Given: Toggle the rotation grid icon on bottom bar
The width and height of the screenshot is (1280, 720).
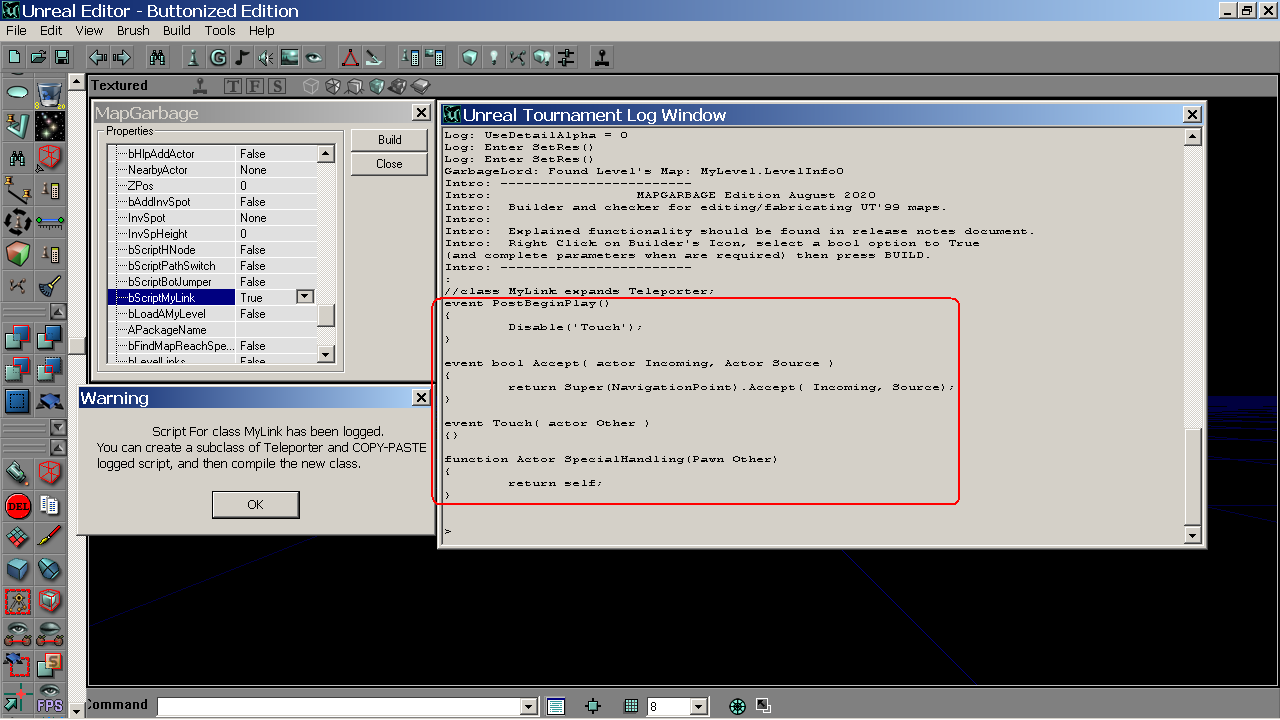Looking at the screenshot, I should (x=737, y=706).
